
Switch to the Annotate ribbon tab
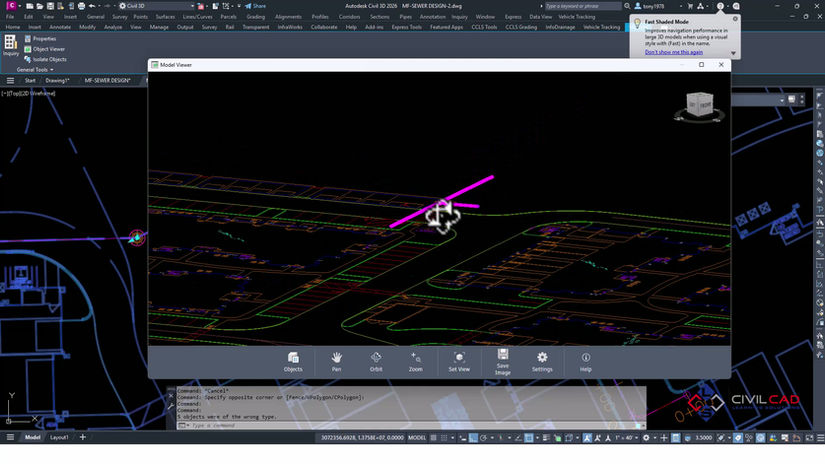[59, 27]
